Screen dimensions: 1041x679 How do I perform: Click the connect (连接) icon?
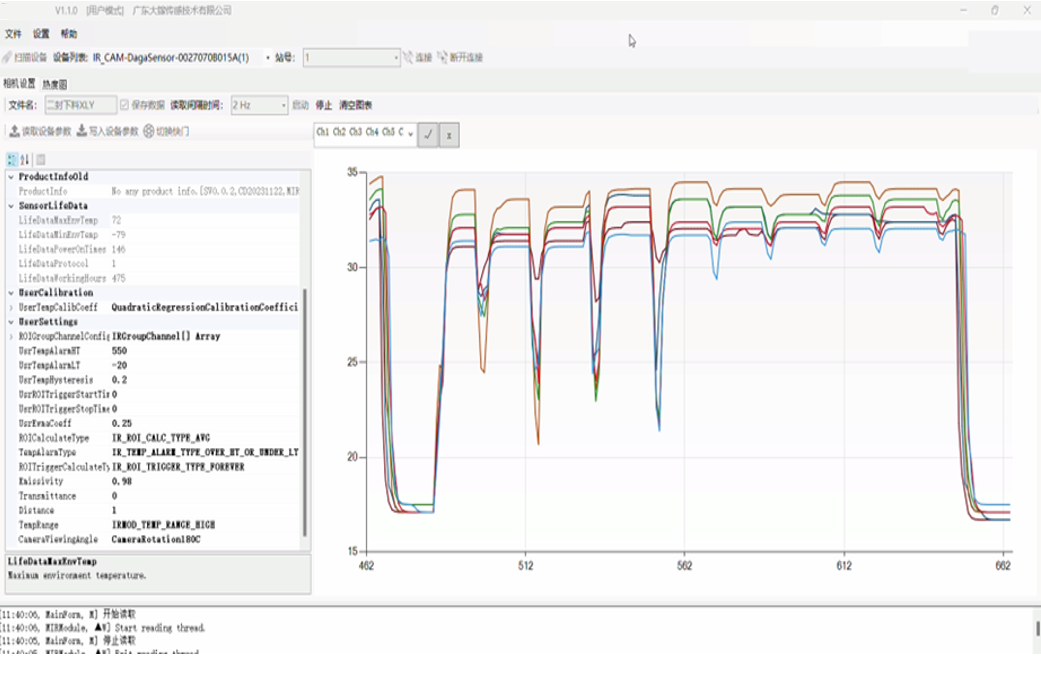click(408, 58)
